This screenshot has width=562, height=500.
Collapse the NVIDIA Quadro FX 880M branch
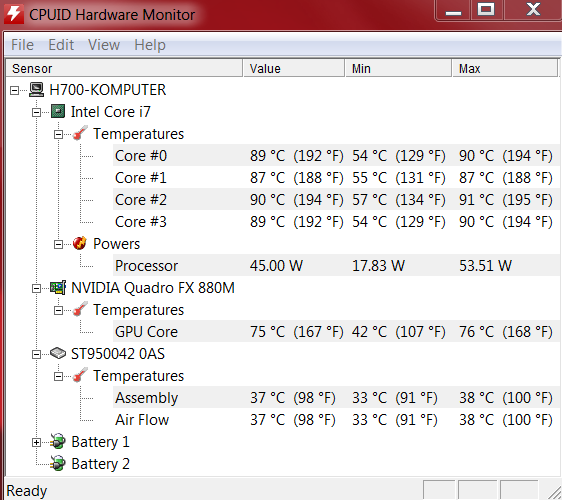click(36, 289)
